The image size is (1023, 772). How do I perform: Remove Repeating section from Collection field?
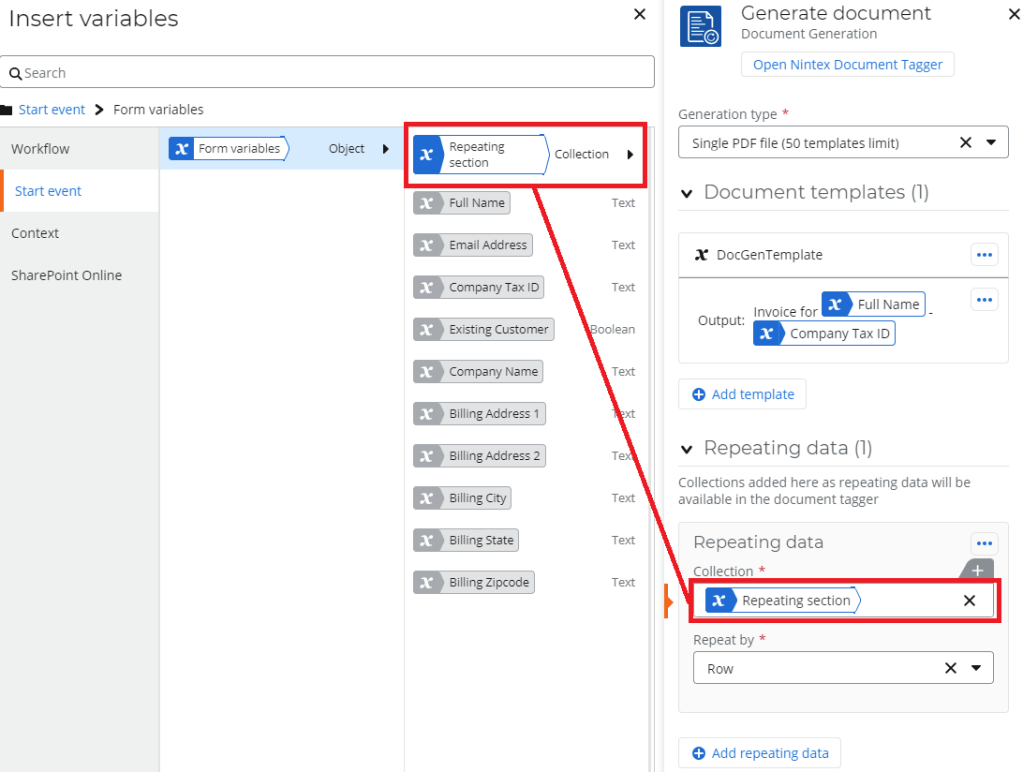click(968, 601)
